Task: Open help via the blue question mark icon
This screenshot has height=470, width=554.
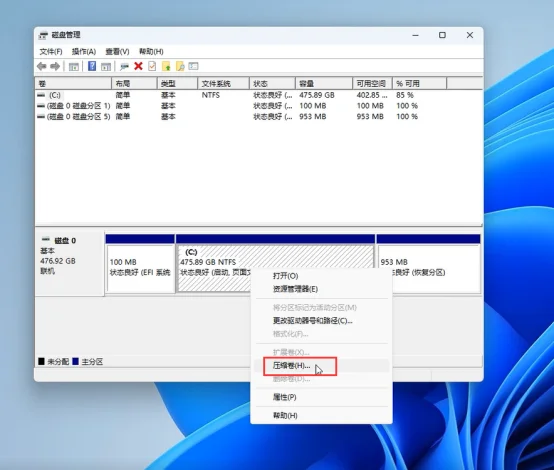Action: click(92, 66)
